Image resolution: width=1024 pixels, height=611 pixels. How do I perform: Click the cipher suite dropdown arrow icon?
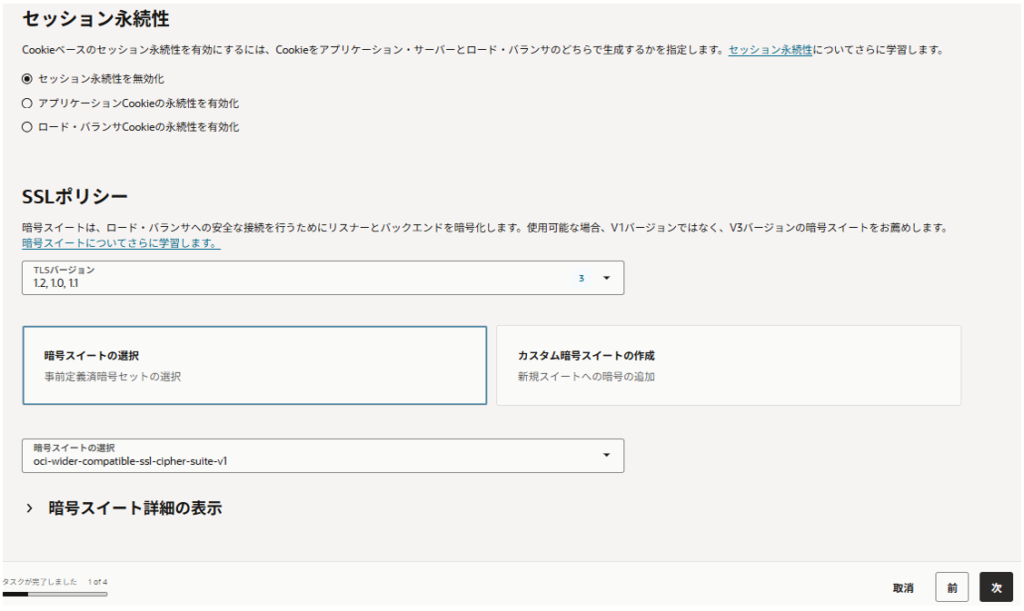tap(606, 456)
